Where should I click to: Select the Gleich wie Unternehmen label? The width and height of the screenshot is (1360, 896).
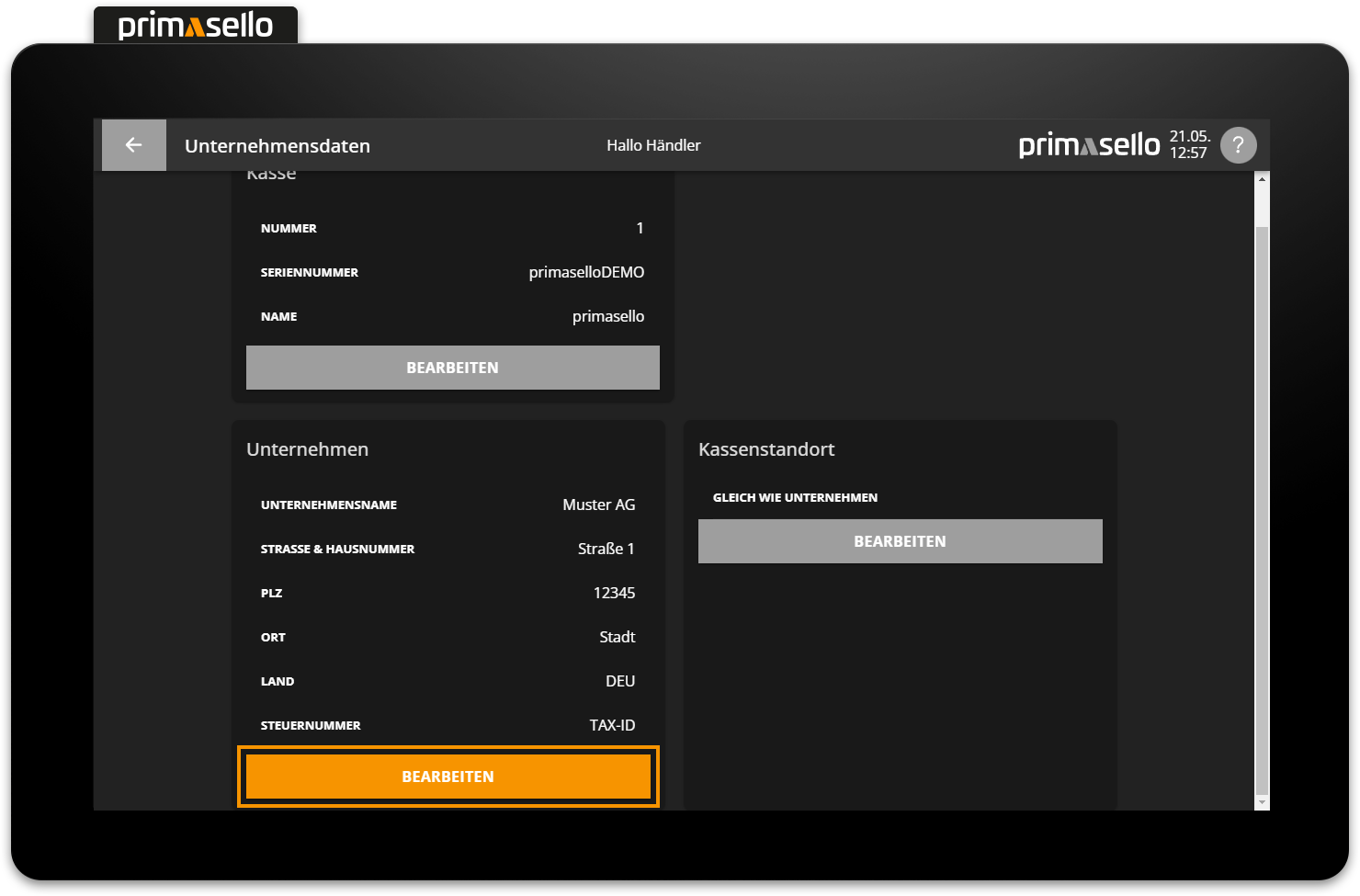795,497
